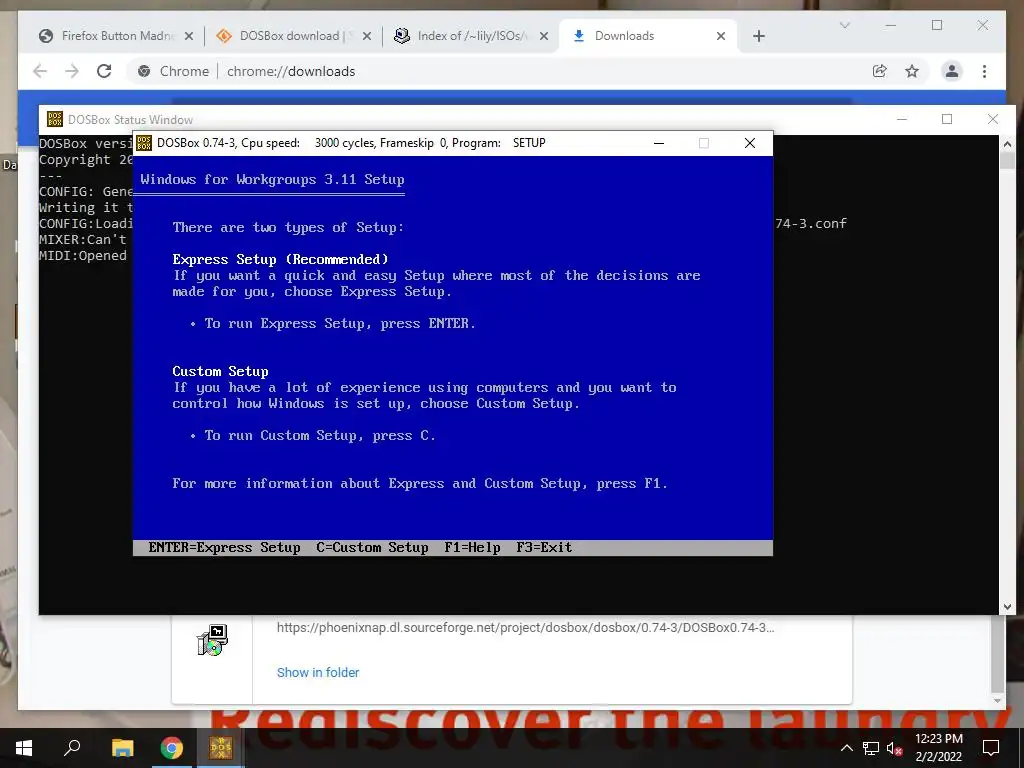Click Show in folder link

(318, 673)
